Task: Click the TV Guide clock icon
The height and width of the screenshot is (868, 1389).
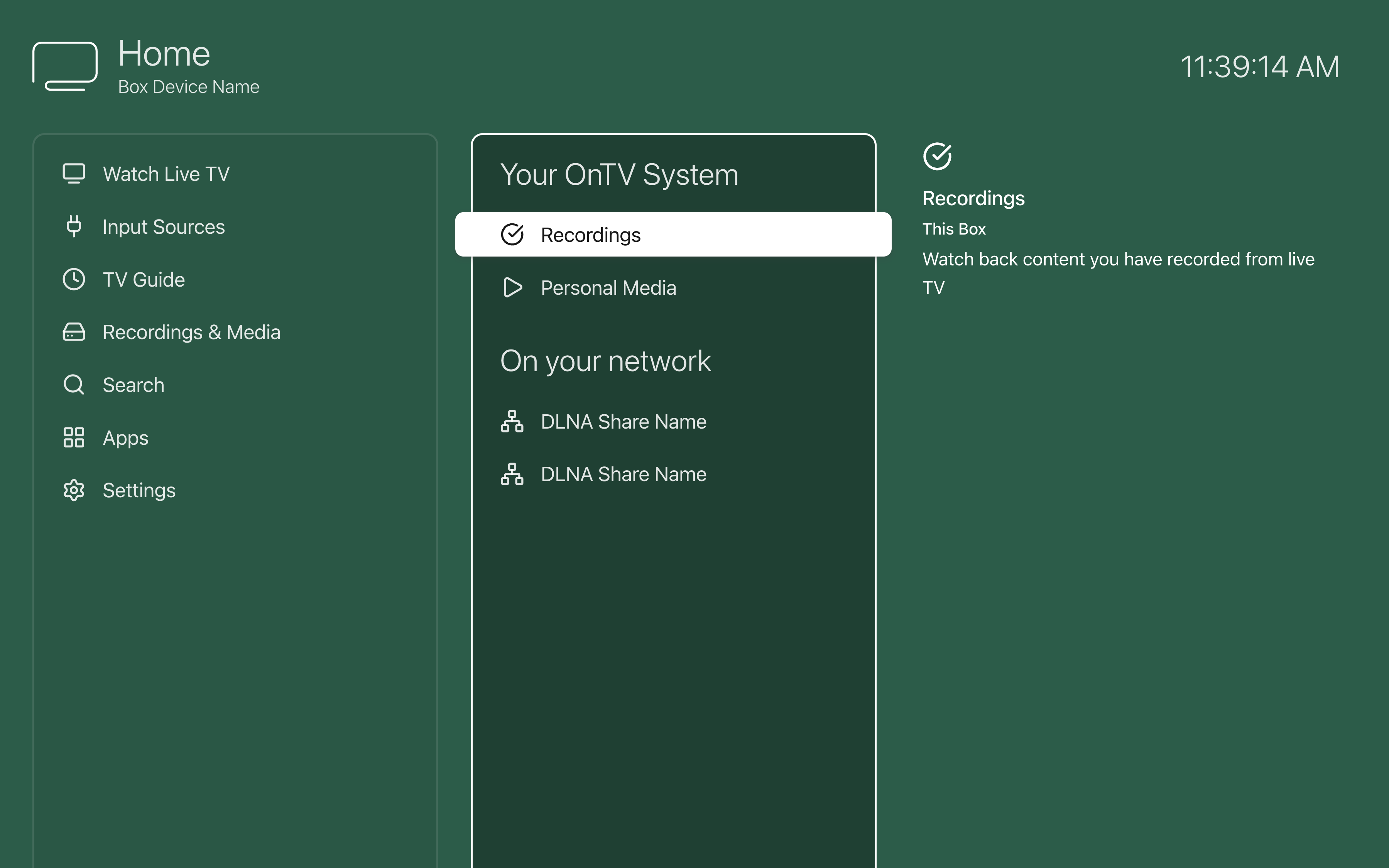Action: pos(73,279)
